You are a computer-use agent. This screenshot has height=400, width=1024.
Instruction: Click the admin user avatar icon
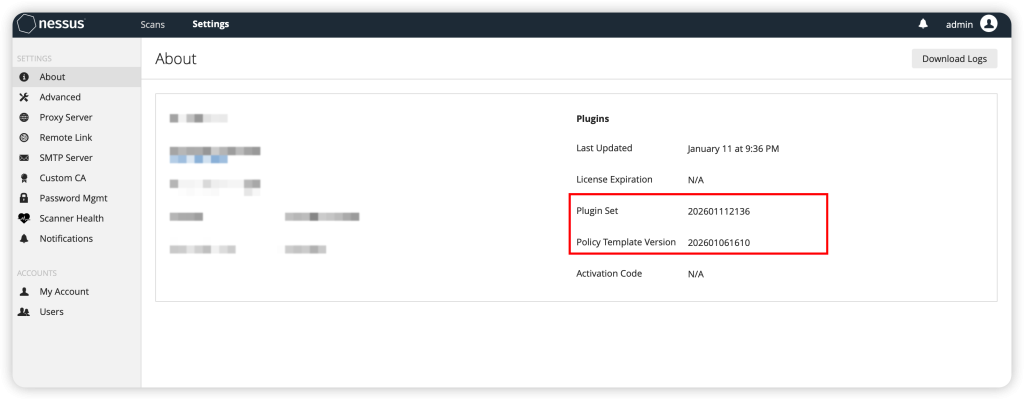point(989,24)
